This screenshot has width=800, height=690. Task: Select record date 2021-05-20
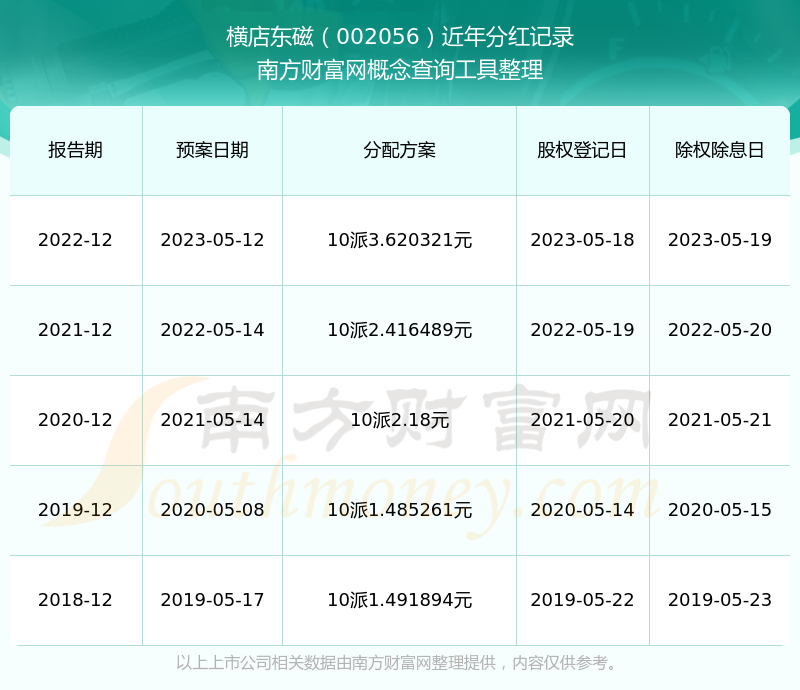tap(582, 420)
